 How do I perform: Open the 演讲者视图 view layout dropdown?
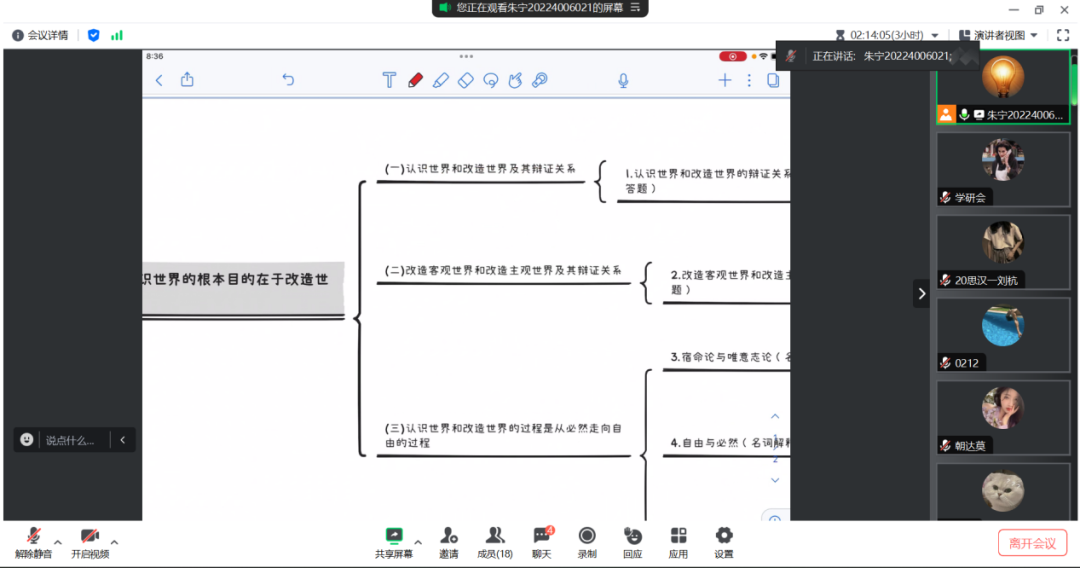click(998, 35)
